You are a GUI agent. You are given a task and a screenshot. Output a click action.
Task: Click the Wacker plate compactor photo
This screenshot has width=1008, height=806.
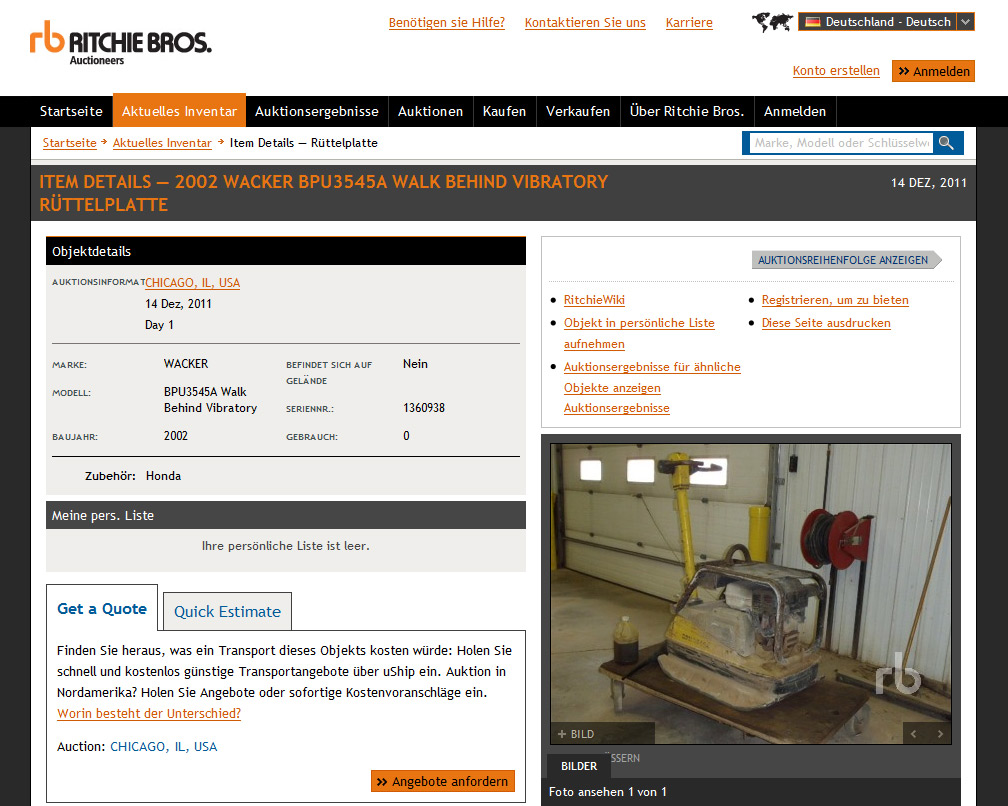pyautogui.click(x=751, y=594)
